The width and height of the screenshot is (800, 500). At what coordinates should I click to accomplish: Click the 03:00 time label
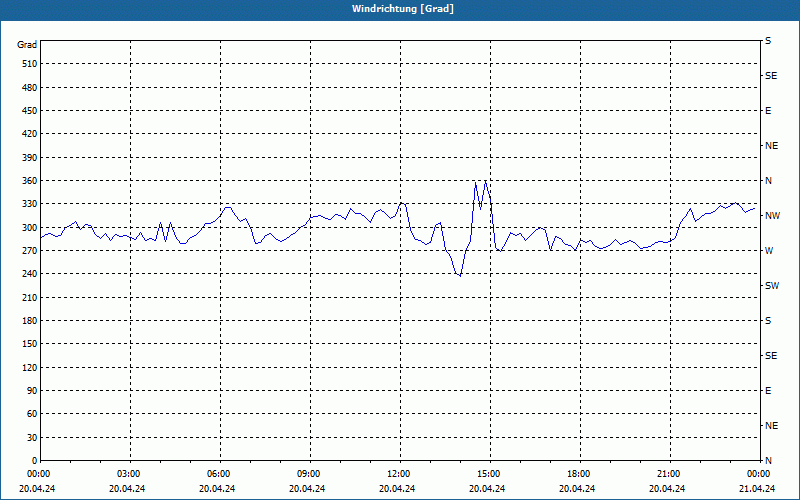pos(129,474)
